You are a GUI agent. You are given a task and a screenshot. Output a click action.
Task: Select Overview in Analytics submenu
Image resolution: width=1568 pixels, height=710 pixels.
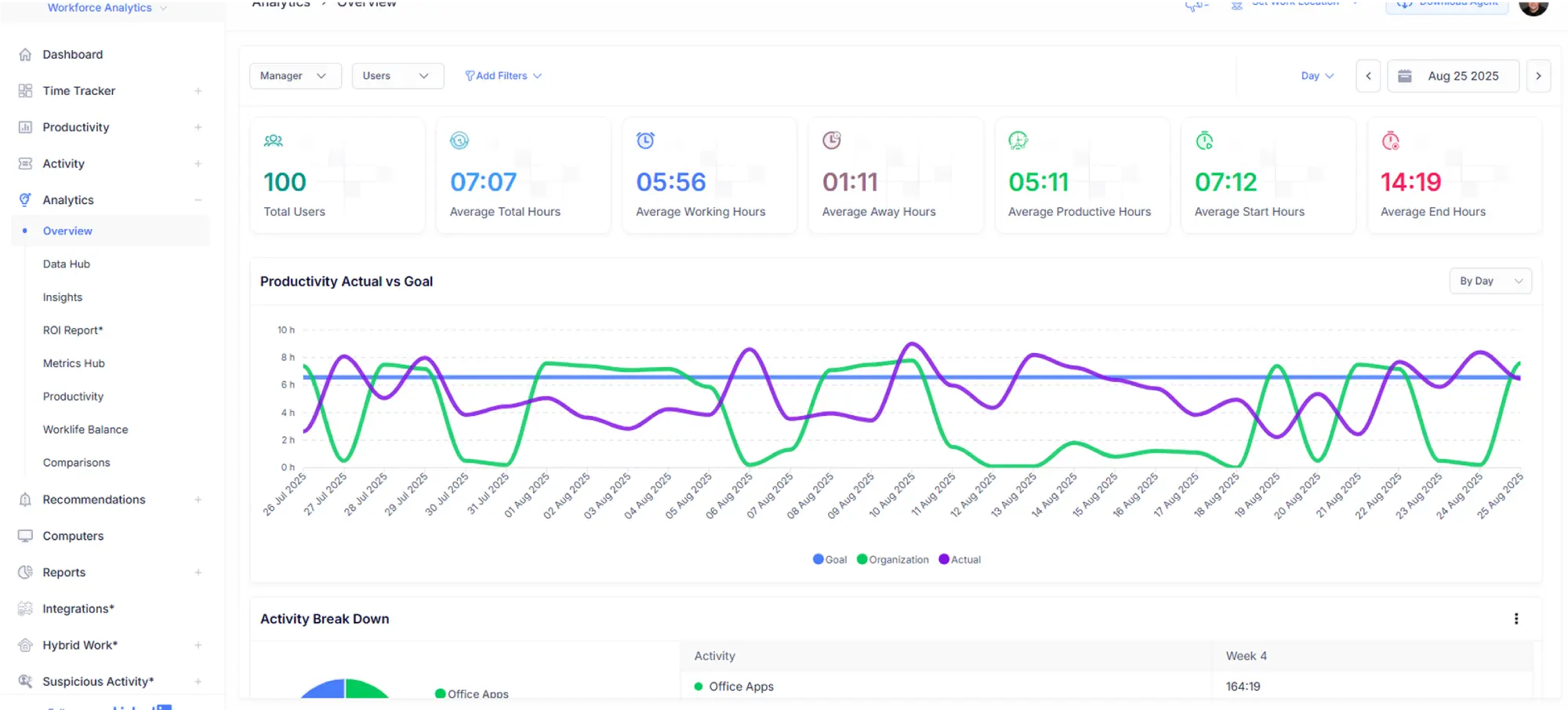point(67,231)
